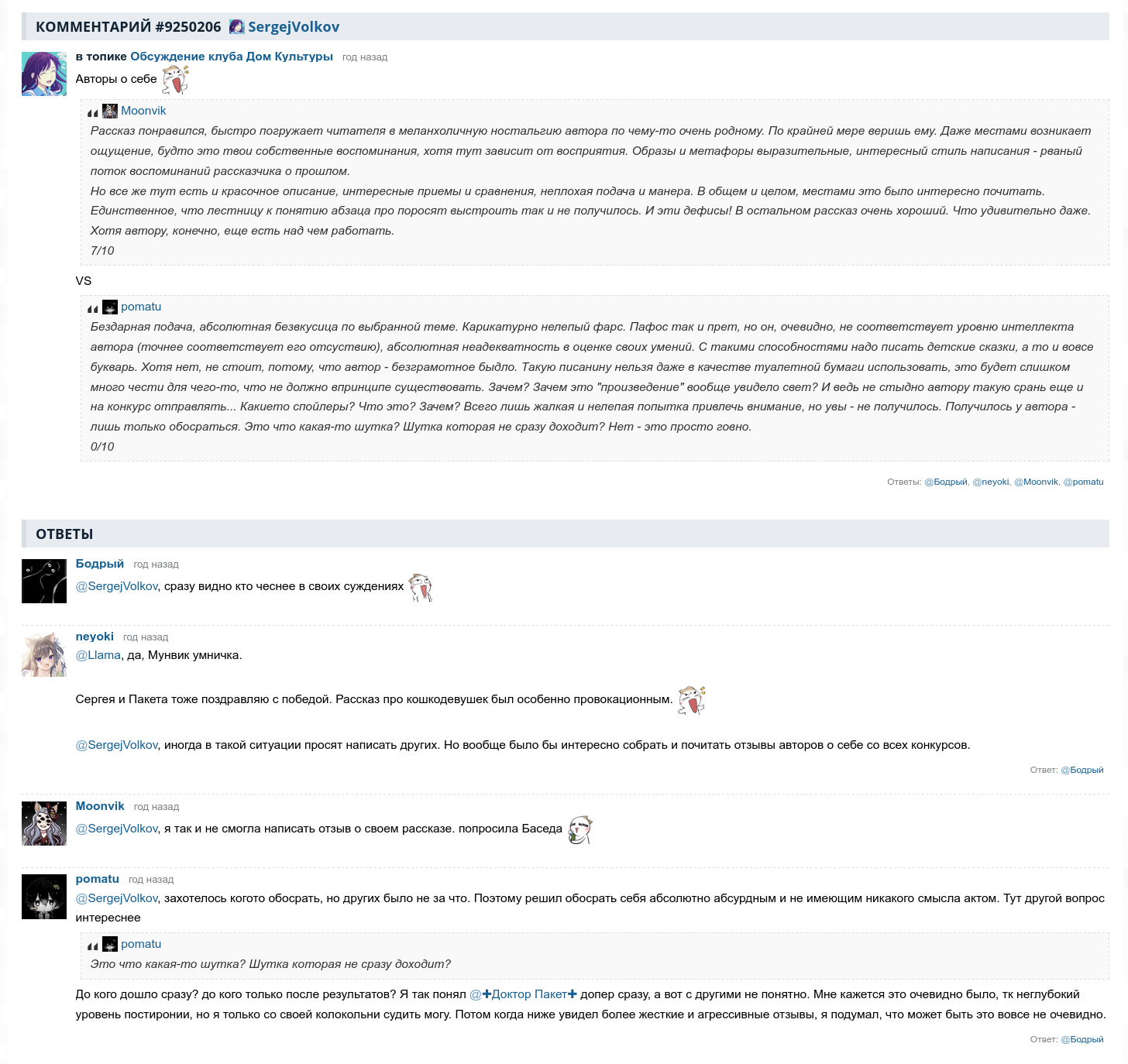Open SergejVolkov profile from comment header
The width and height of the screenshot is (1128, 1064).
point(294,27)
